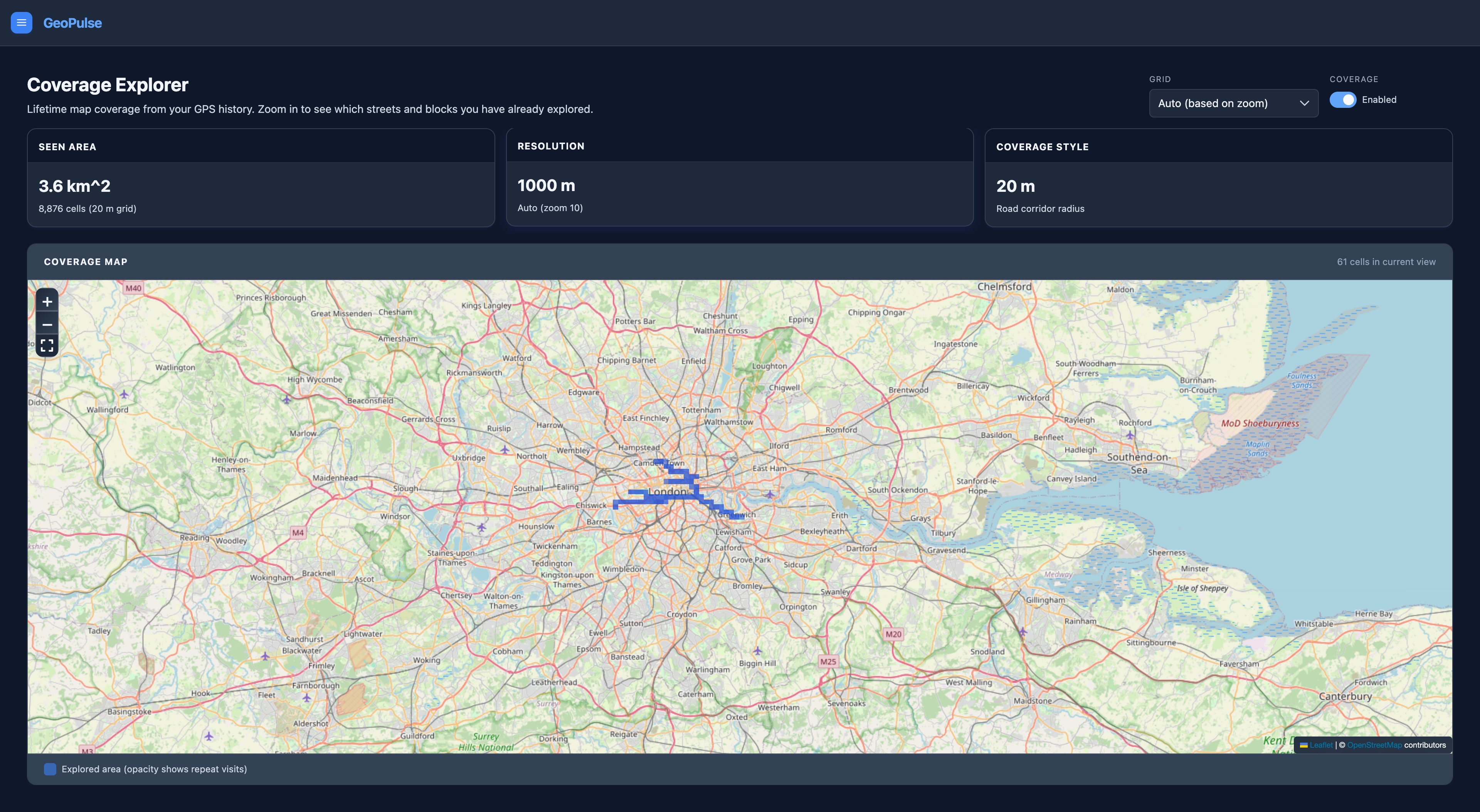The height and width of the screenshot is (812, 1480).
Task: Click the Biggin Hill airport icon
Action: coord(757,651)
